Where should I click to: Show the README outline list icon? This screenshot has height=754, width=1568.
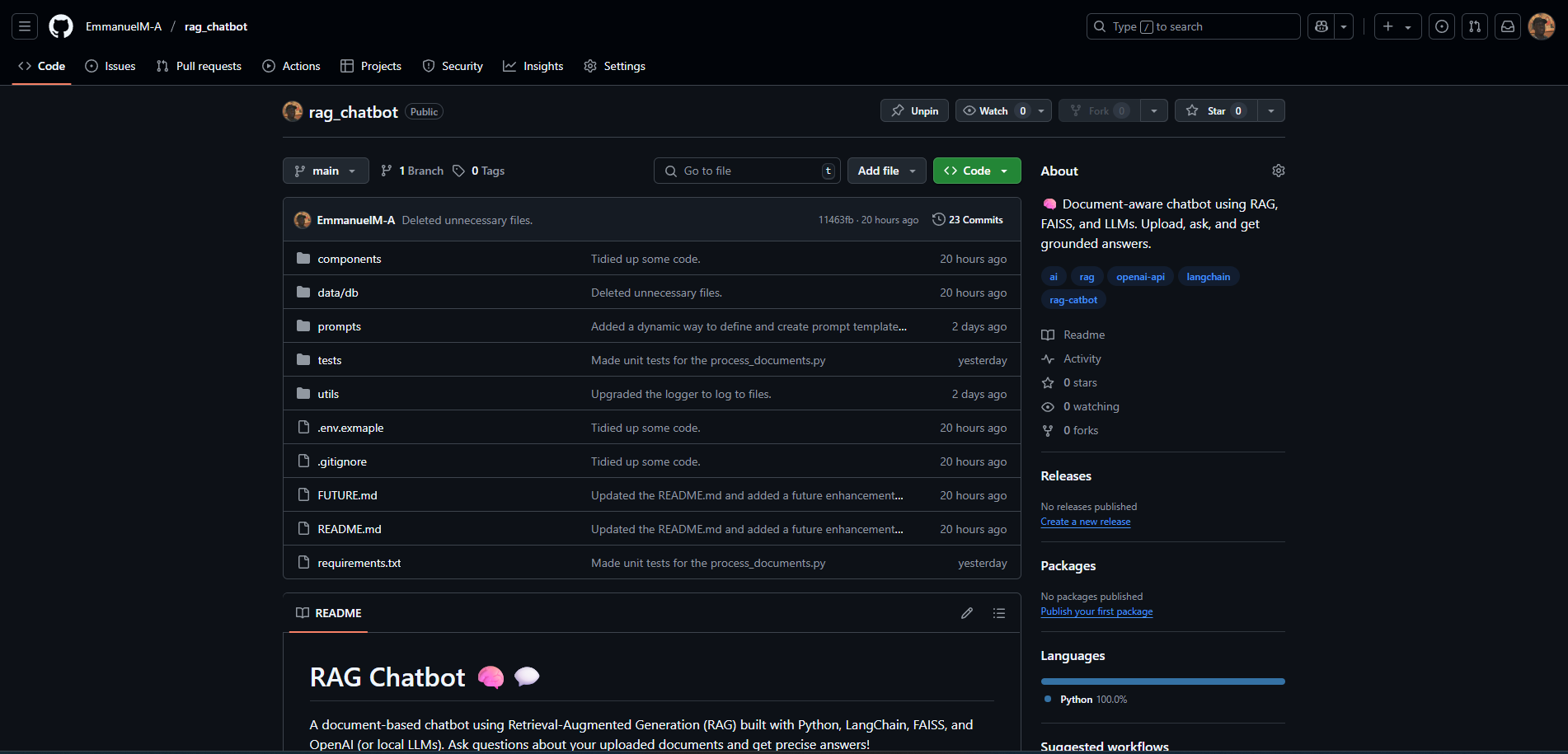(x=999, y=613)
